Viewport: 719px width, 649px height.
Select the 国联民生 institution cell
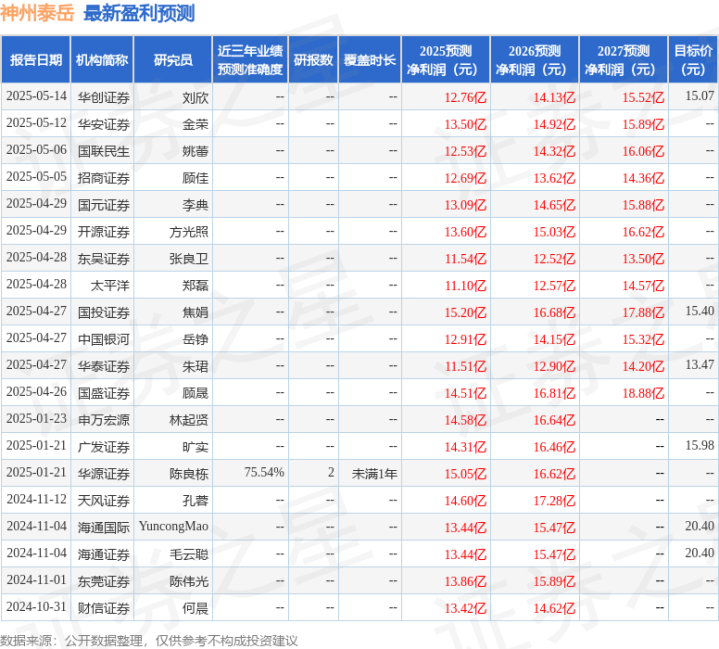(x=104, y=151)
